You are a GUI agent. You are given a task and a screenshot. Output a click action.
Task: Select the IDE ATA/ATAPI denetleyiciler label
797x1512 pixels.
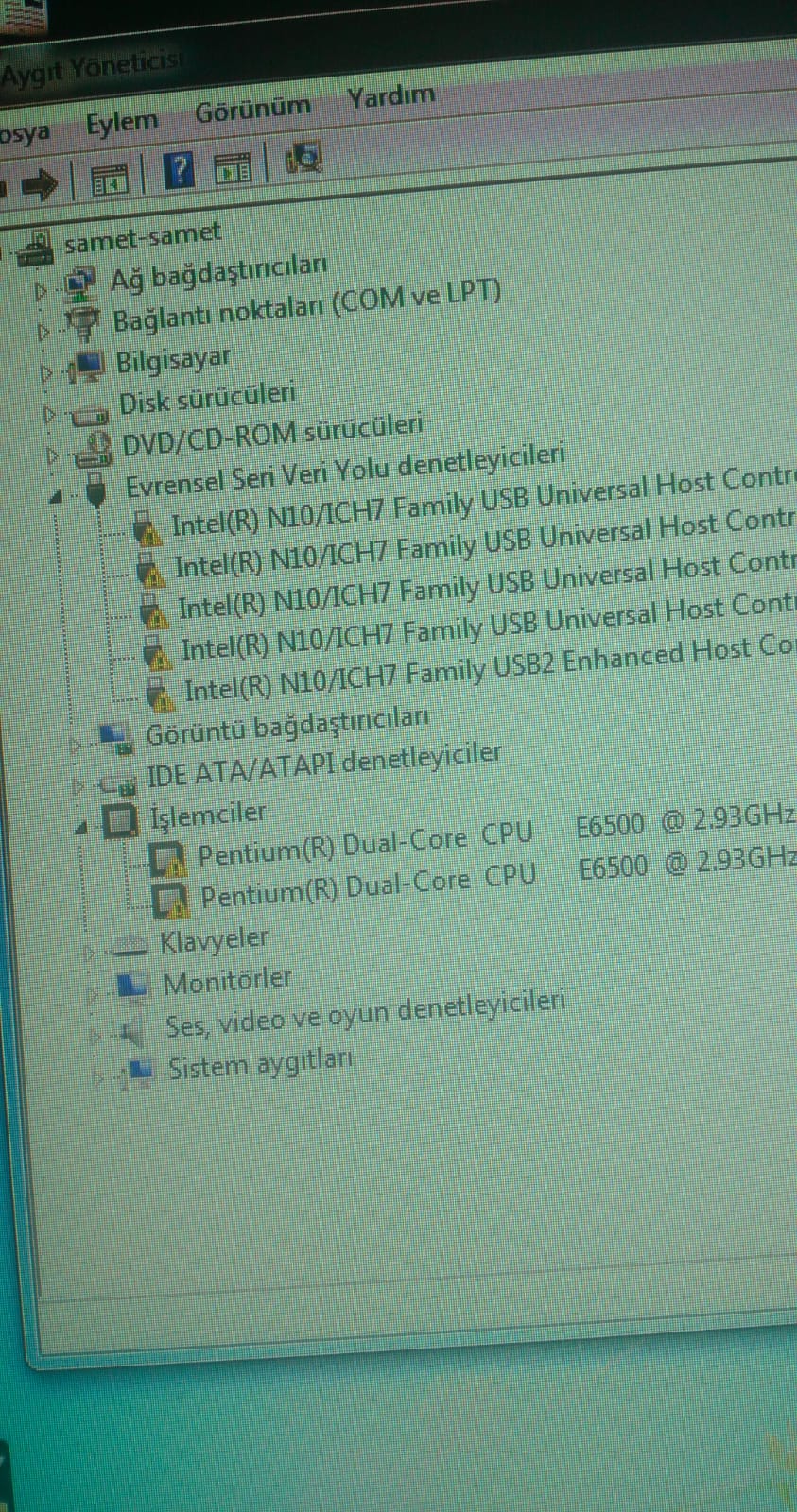pyautogui.click(x=324, y=765)
